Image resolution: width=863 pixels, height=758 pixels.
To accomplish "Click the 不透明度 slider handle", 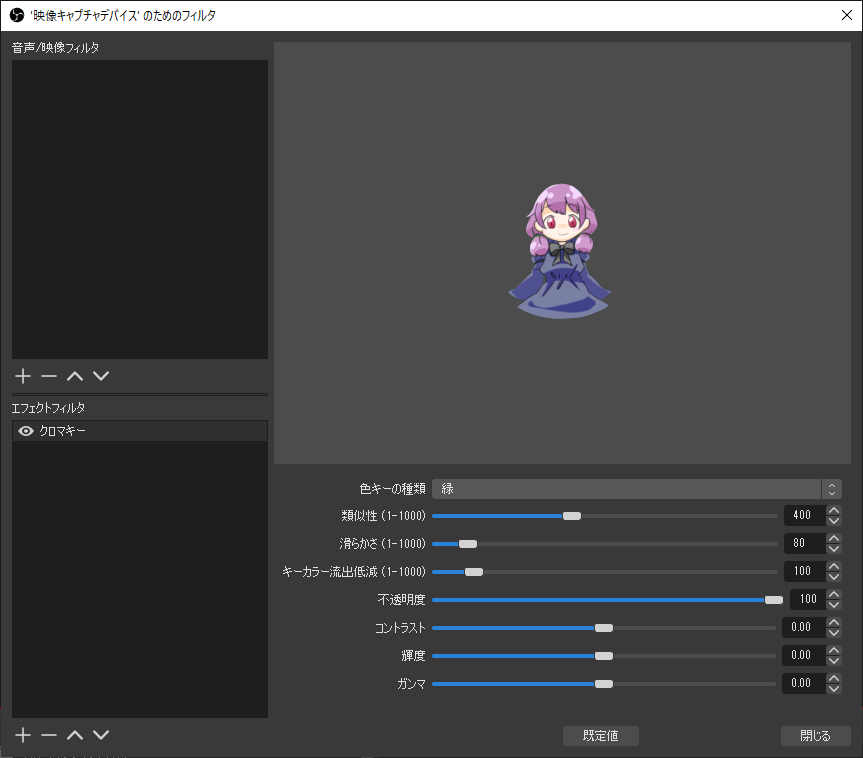I will (774, 600).
